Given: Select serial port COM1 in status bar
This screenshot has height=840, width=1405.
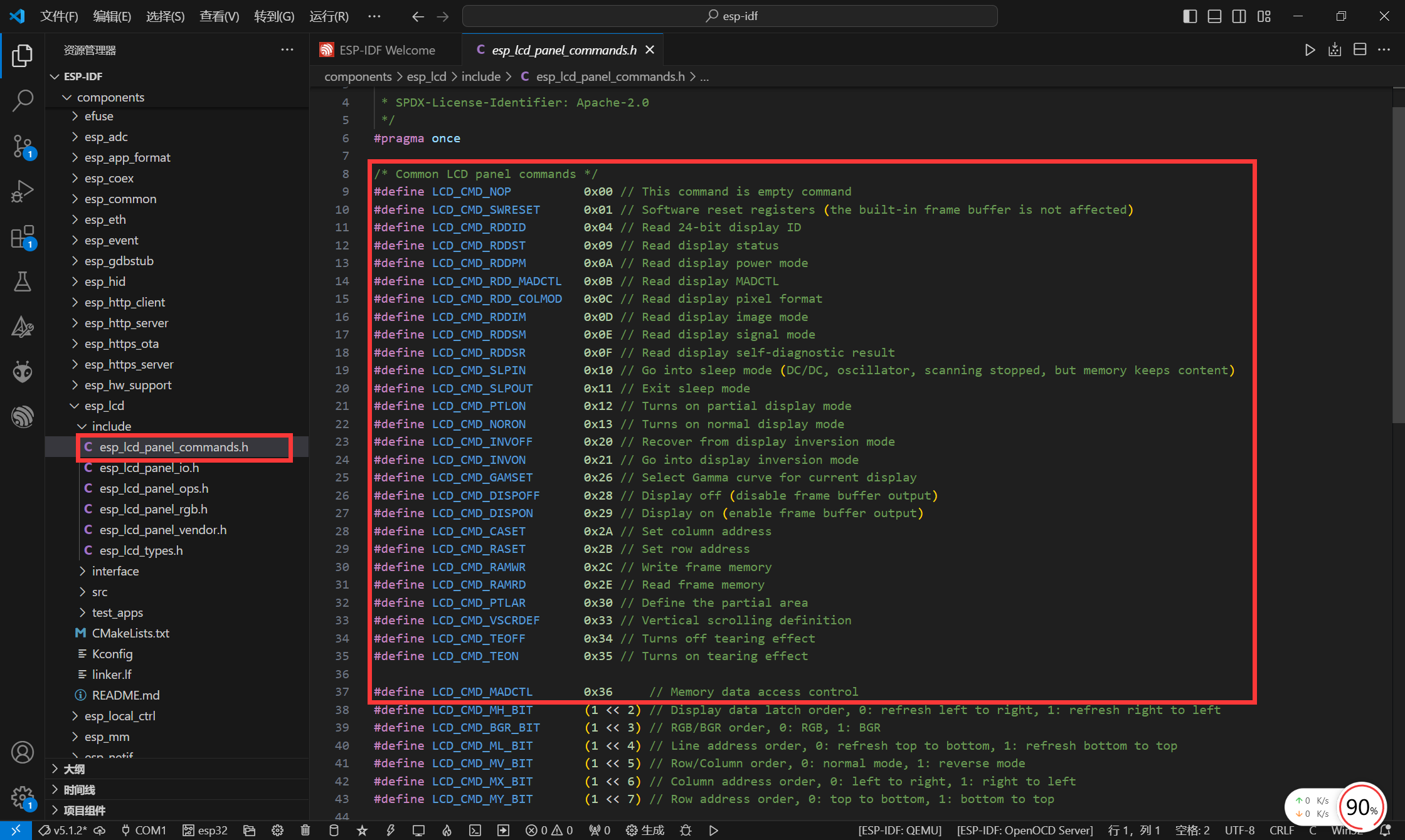Looking at the screenshot, I should (144, 830).
